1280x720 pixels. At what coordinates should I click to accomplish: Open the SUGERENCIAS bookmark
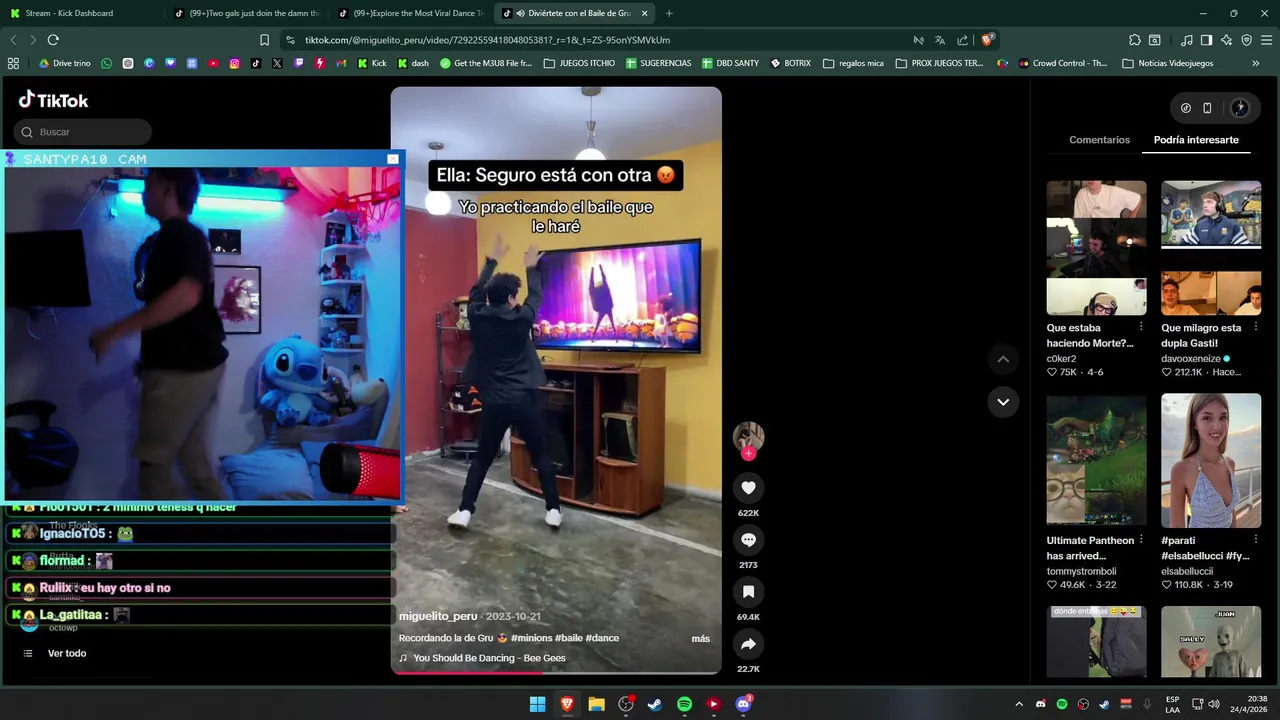tap(658, 63)
